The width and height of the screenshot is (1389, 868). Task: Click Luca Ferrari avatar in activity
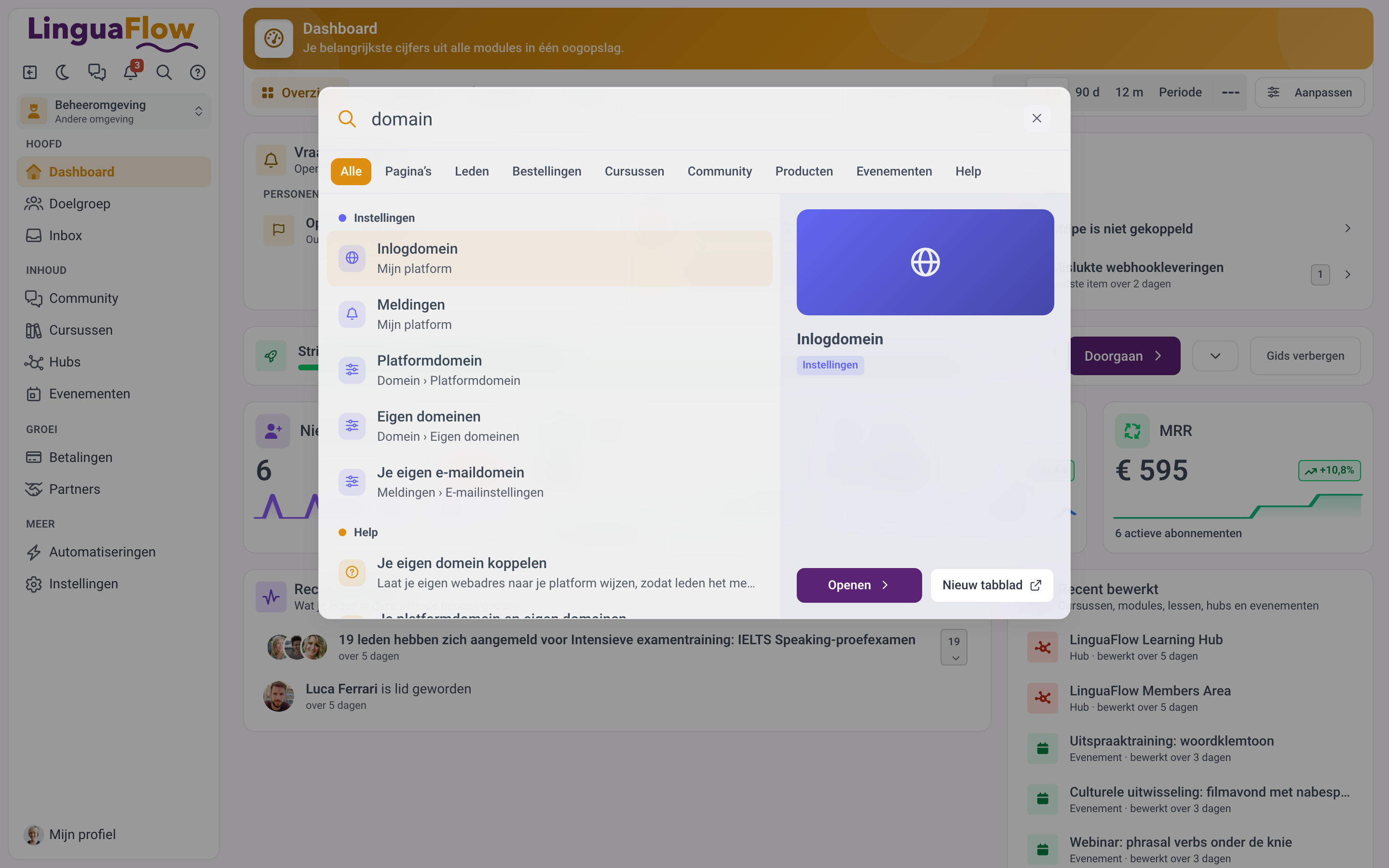[x=278, y=696]
